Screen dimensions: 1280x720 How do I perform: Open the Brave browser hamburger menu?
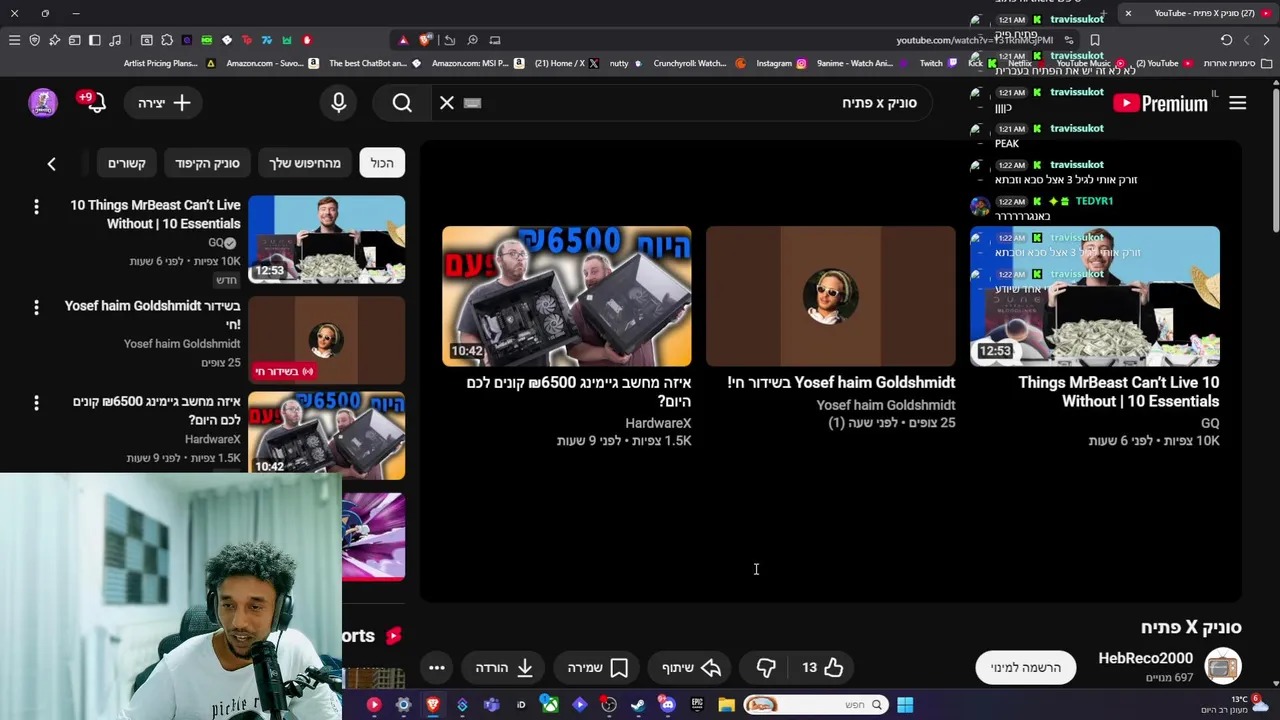(14, 40)
